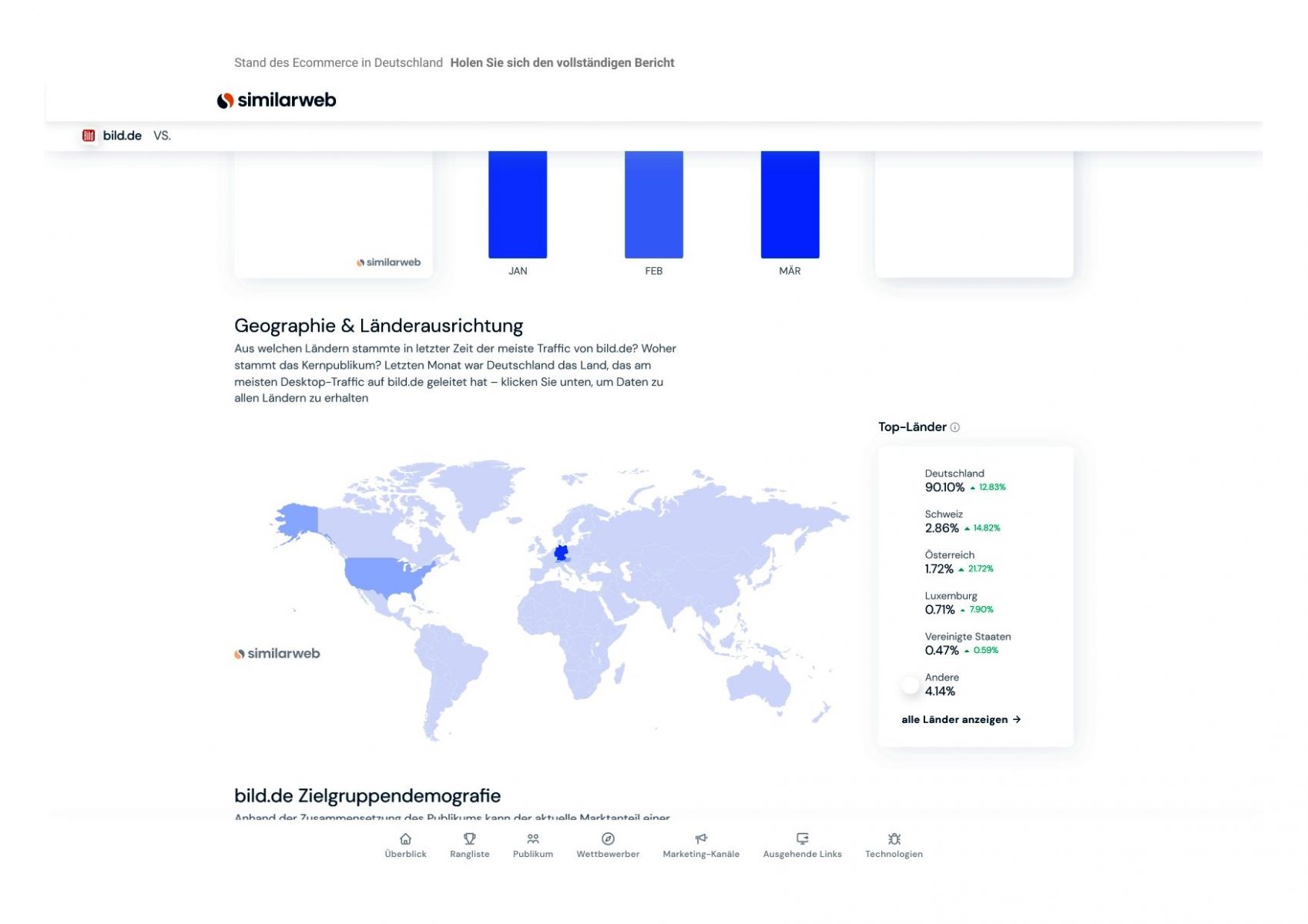The image size is (1308, 924).
Task: Click the JAN traffic bar
Action: (518, 204)
